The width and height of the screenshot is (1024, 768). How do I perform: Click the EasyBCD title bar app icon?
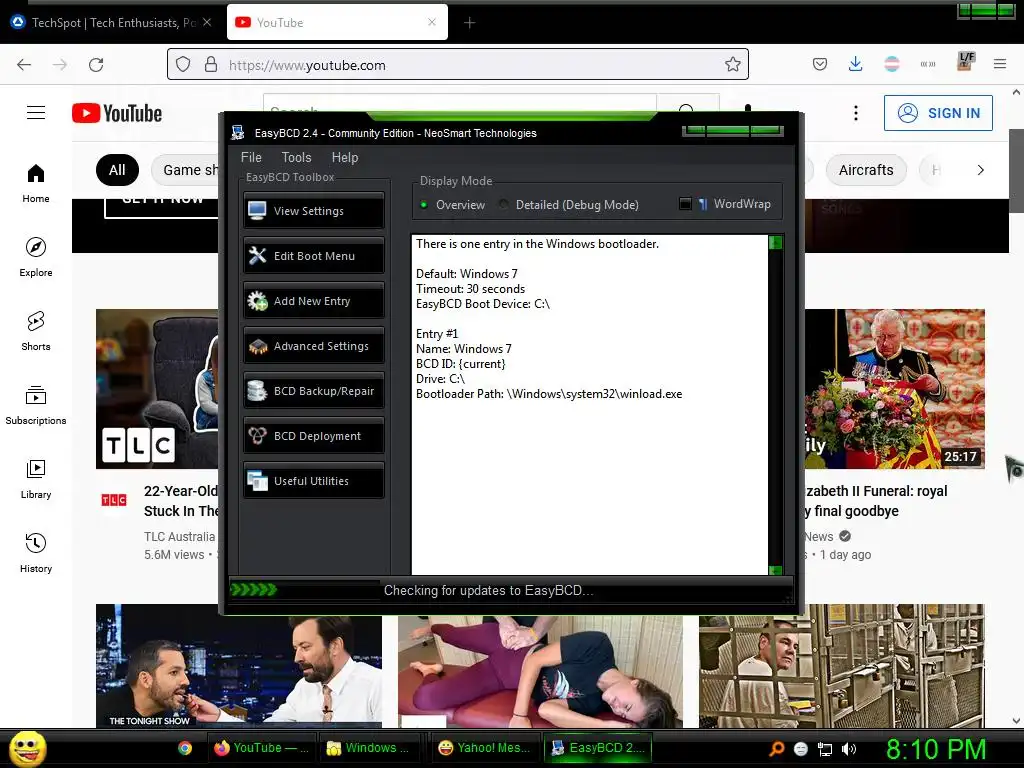coord(238,133)
